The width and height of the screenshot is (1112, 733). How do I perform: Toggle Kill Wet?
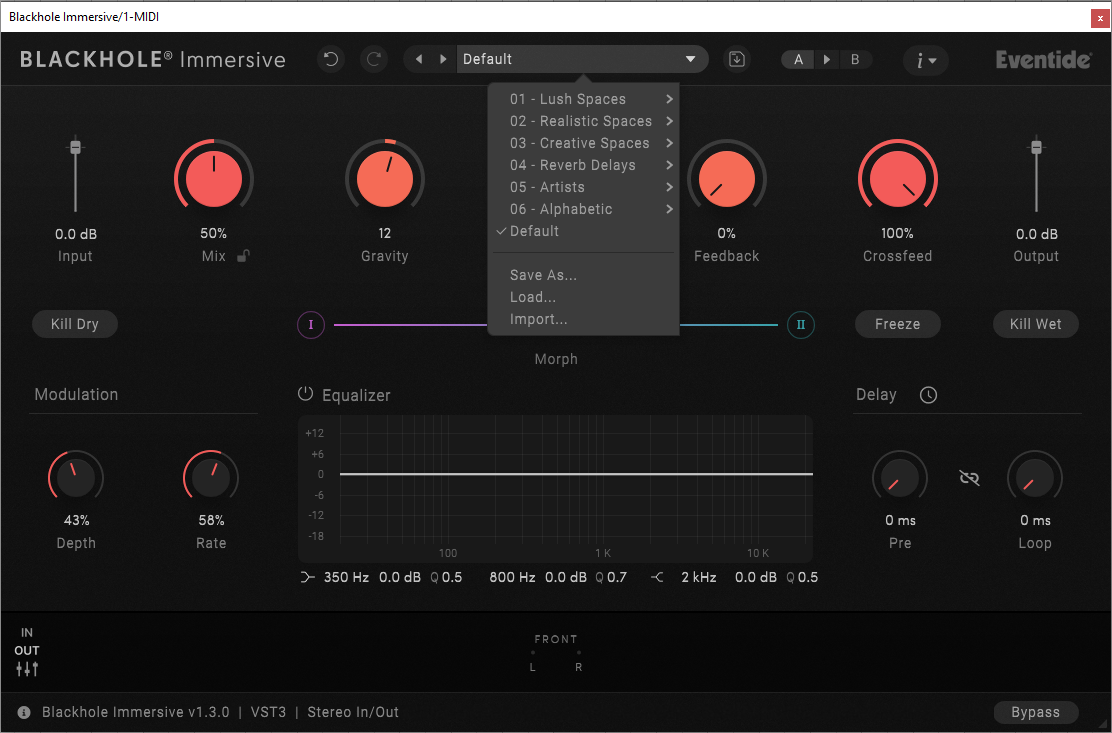pos(1035,324)
